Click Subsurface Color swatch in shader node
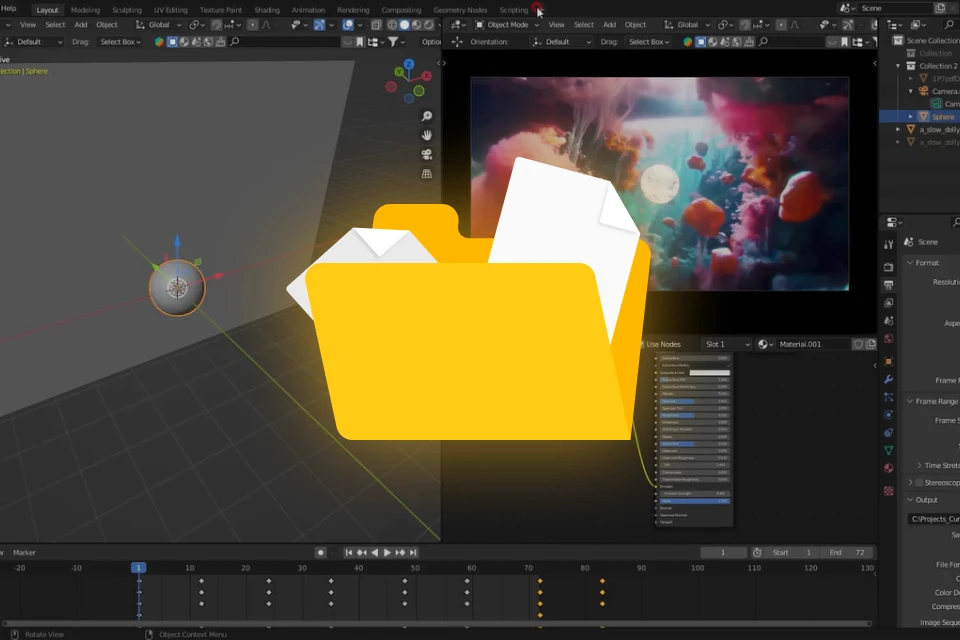Viewport: 960px width, 640px height. [x=710, y=372]
